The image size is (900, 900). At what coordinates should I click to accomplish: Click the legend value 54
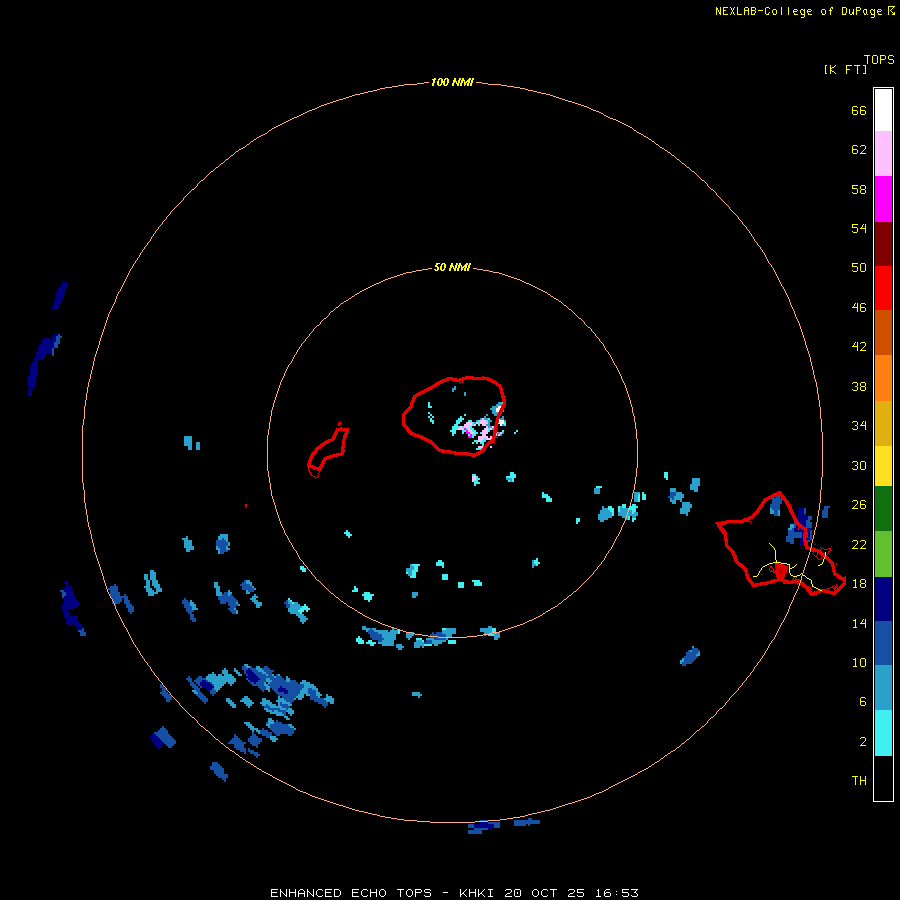click(859, 228)
